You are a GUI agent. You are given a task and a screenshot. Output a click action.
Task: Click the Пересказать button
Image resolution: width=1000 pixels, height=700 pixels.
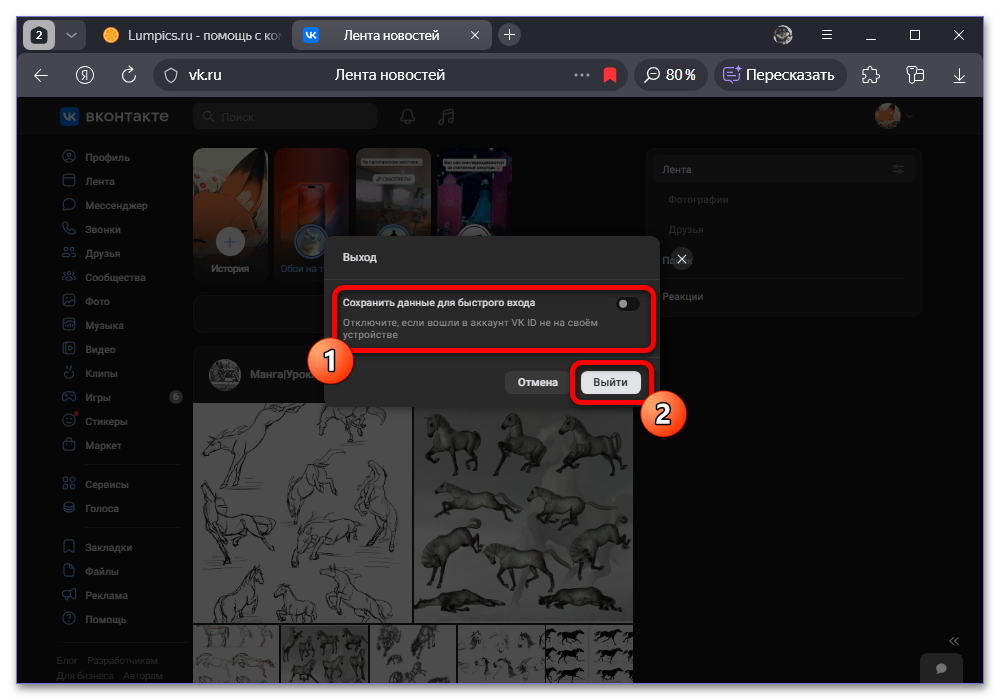click(779, 75)
